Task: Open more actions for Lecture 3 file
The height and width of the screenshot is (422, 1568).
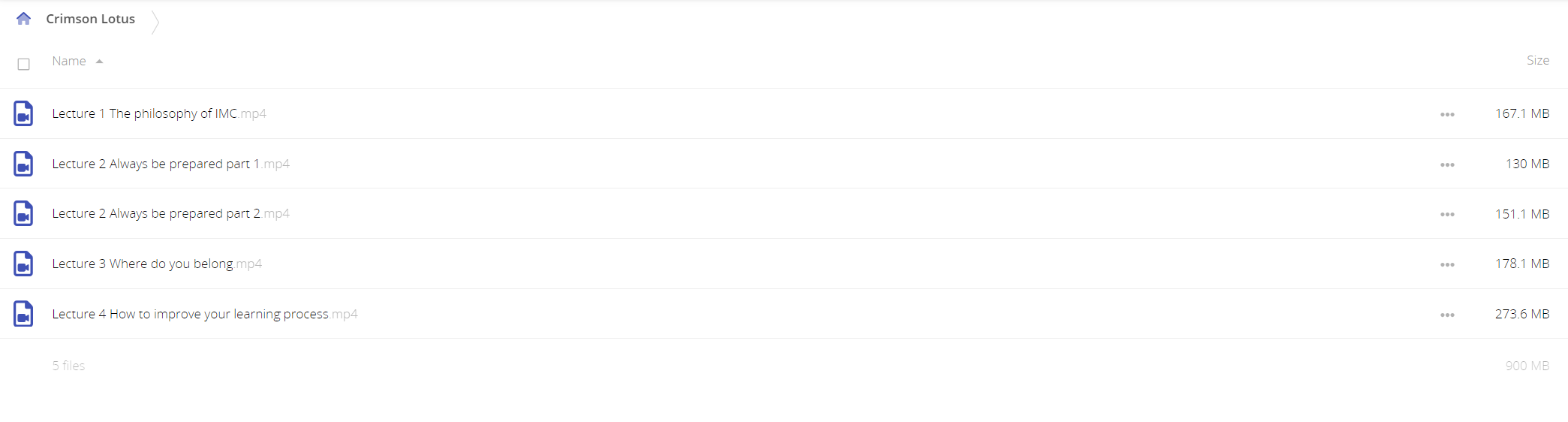Action: point(1447,264)
